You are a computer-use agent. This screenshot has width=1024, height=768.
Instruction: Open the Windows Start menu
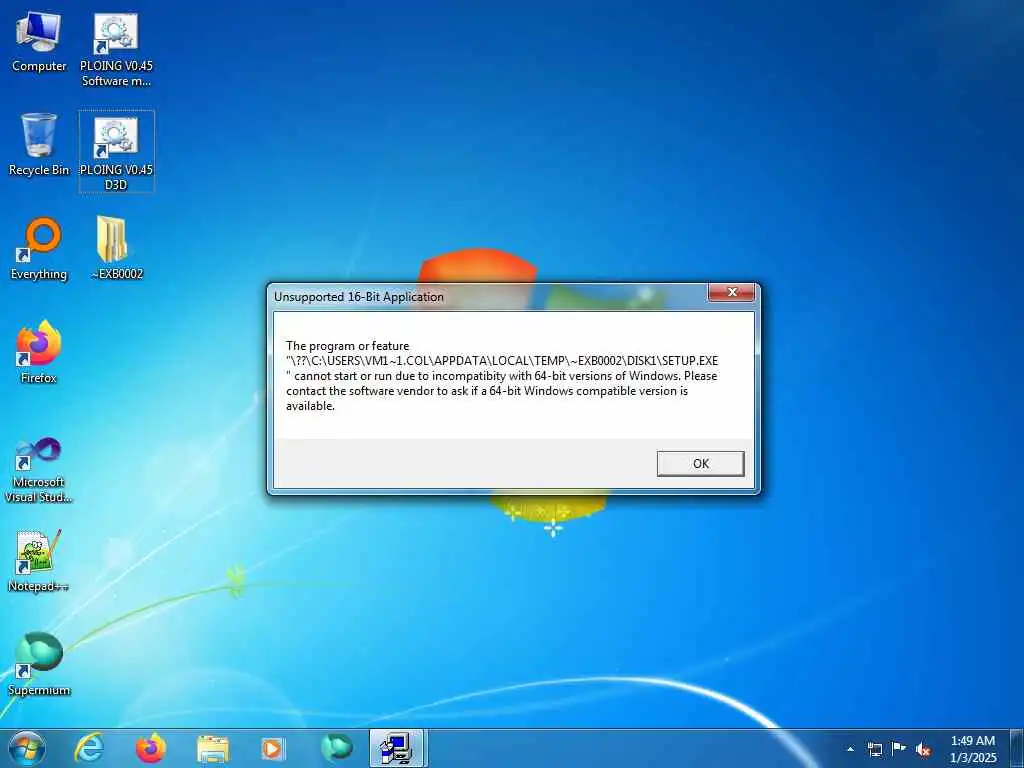(27, 748)
